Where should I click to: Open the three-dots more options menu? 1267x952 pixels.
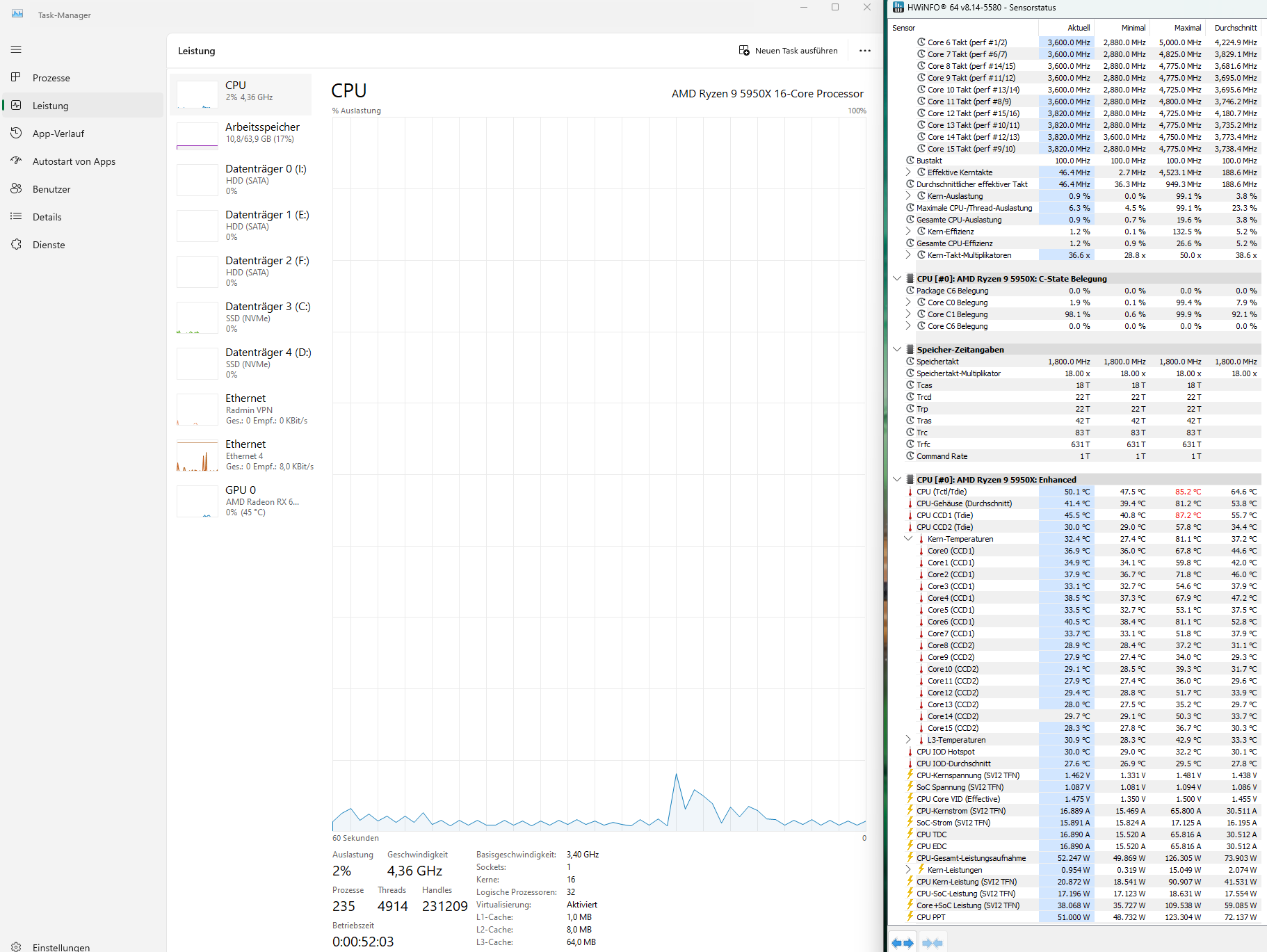click(x=864, y=51)
